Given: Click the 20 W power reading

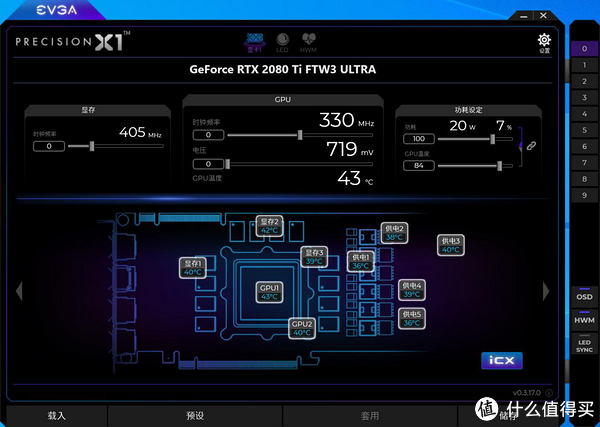Looking at the screenshot, I should [463, 126].
